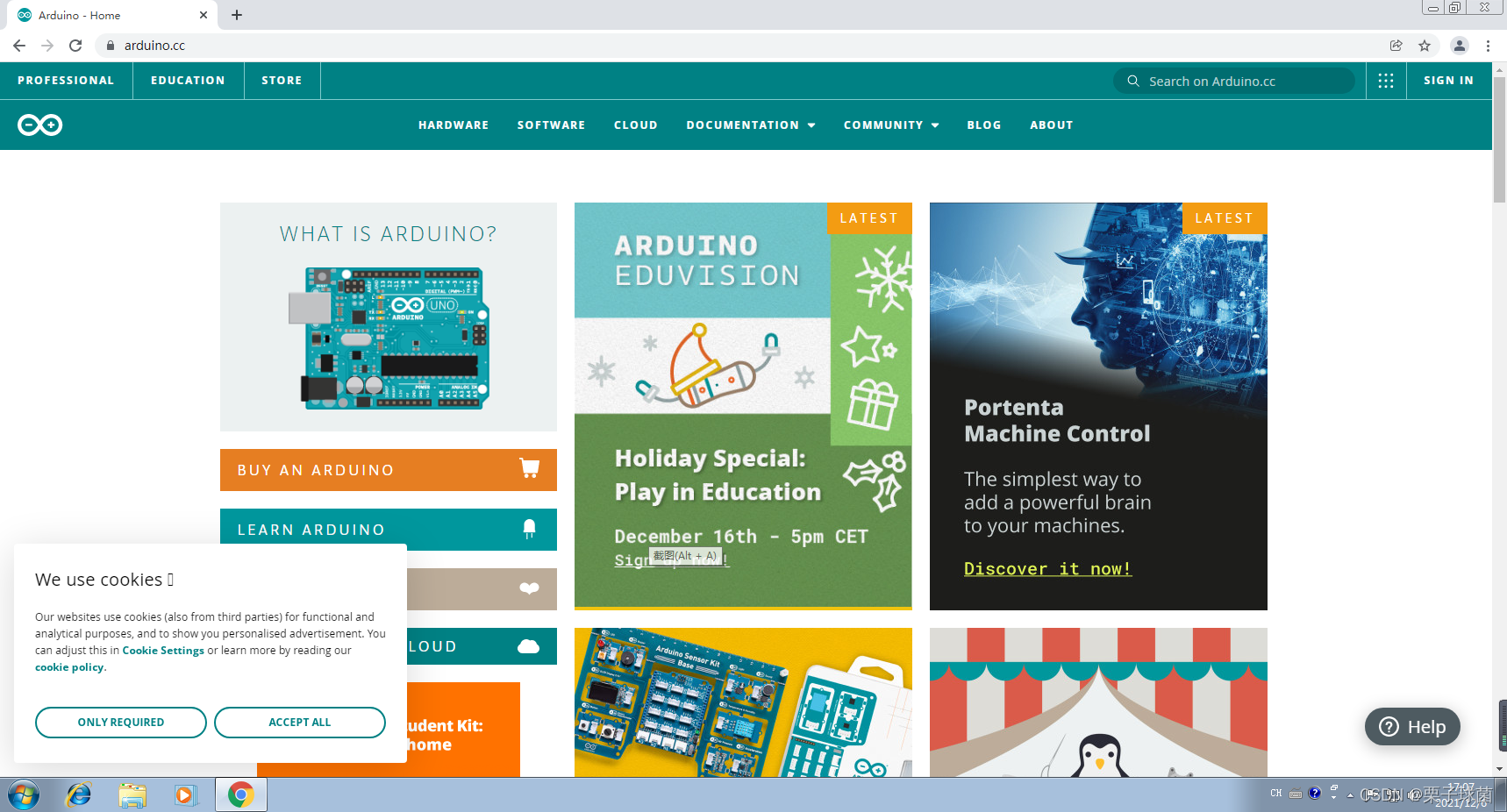
Task: Click the browser forward arrow
Action: pos(47,46)
